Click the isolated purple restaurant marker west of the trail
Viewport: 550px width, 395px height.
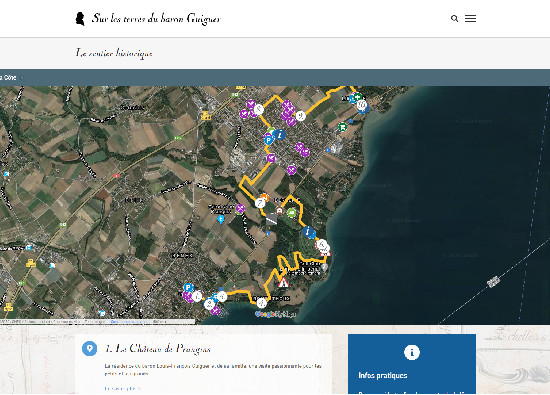[x=240, y=209]
